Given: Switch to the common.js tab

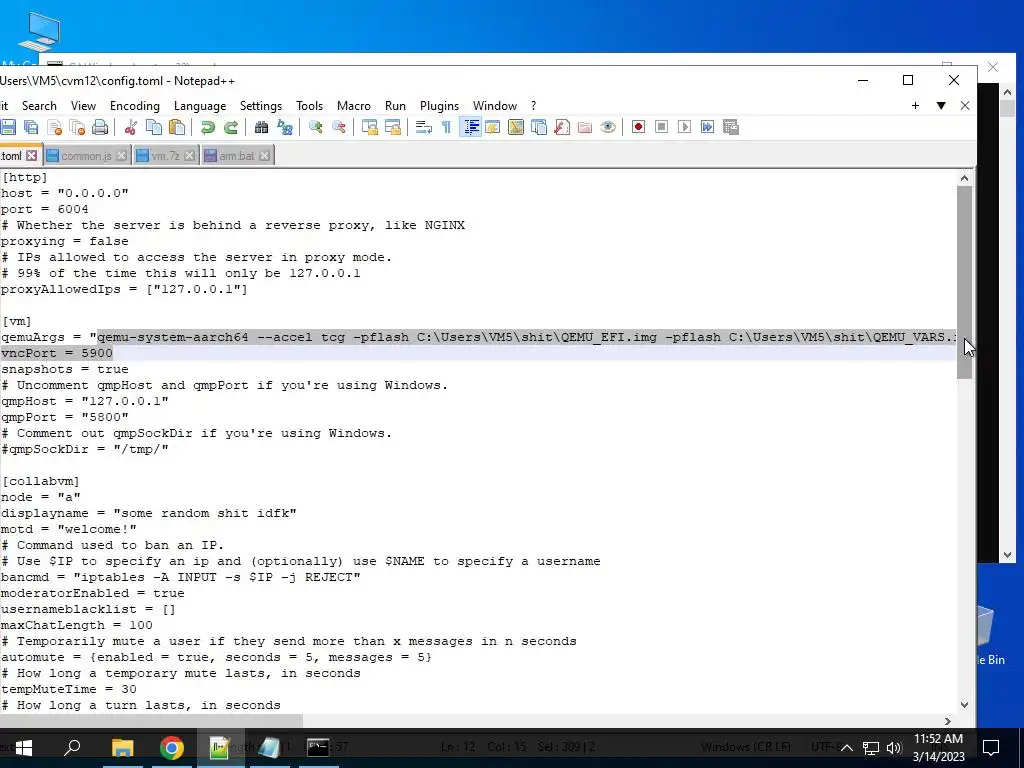Looking at the screenshot, I should tap(86, 156).
